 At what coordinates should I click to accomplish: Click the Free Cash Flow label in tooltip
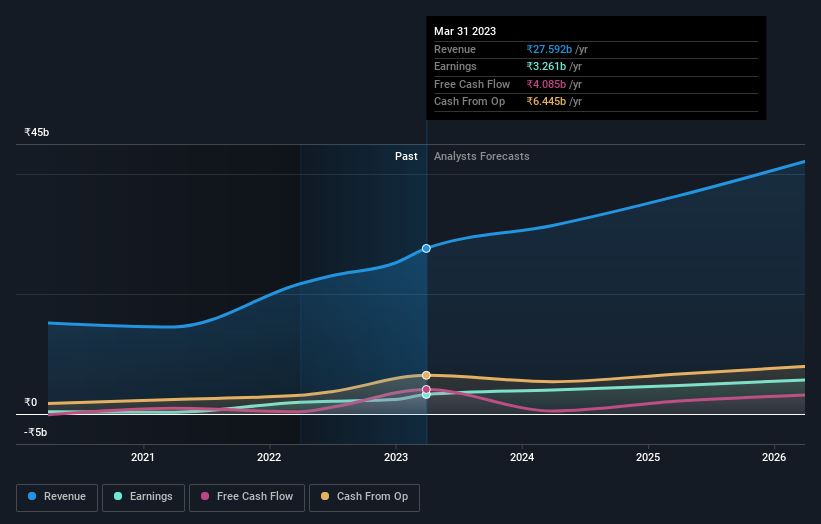(x=472, y=84)
